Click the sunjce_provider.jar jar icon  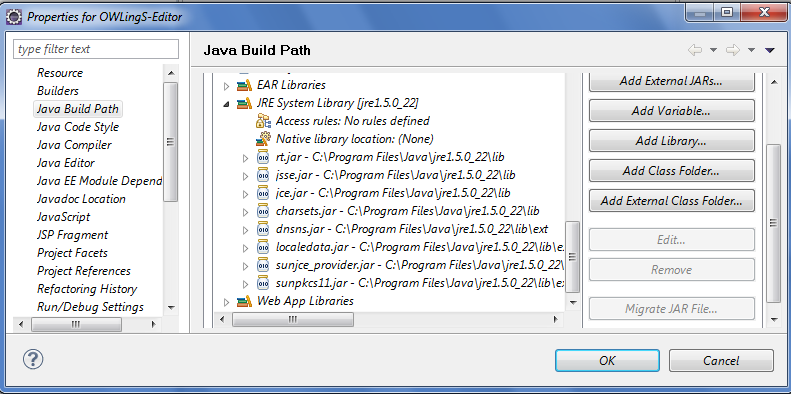pos(263,265)
